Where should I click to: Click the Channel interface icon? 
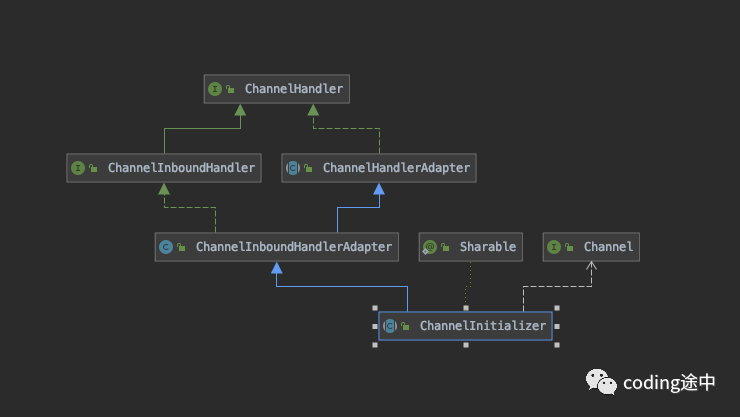point(554,247)
